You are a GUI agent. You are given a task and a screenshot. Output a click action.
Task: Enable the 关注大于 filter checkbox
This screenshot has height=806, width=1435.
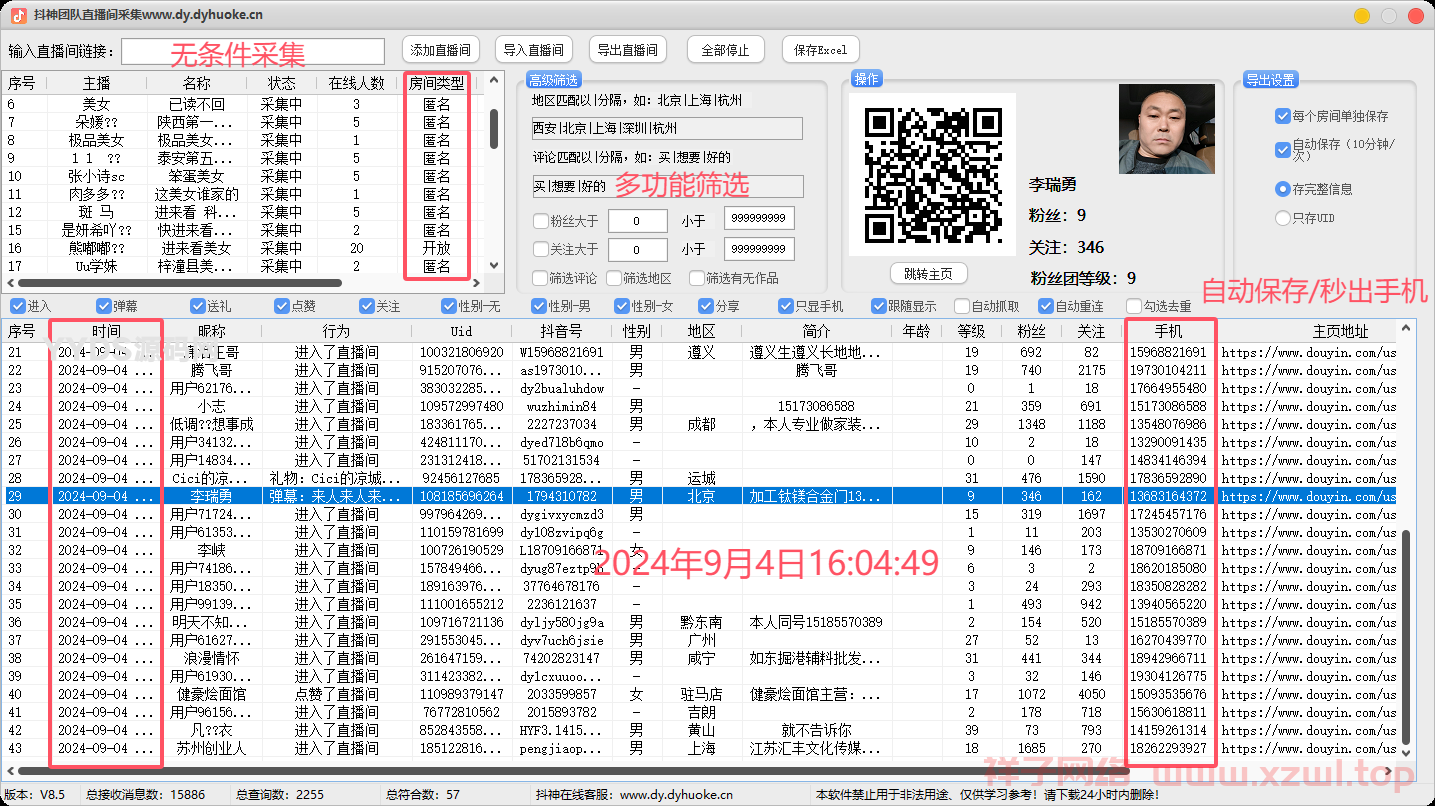click(x=541, y=249)
